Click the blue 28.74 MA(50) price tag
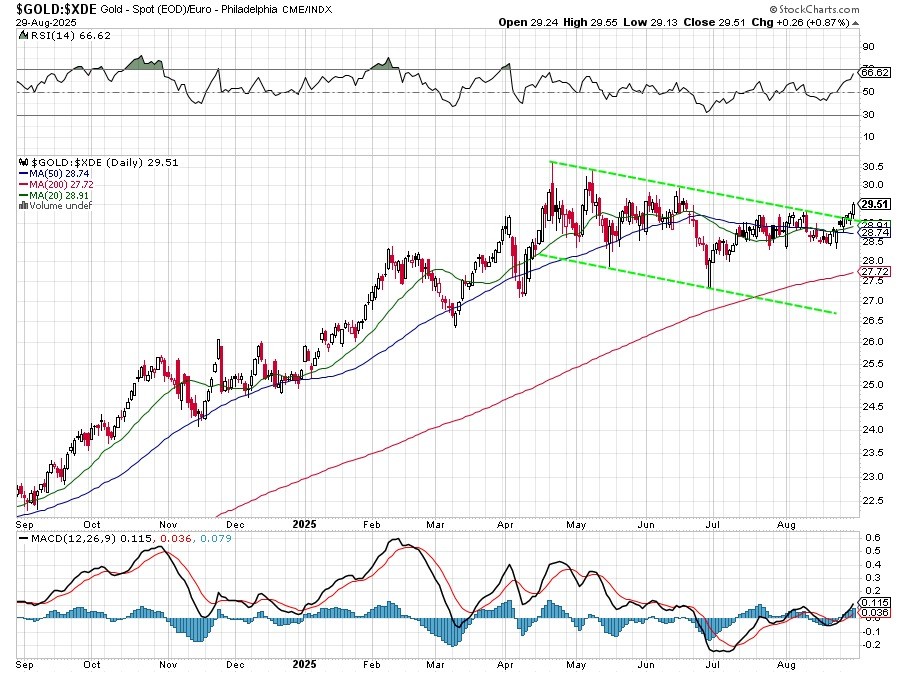900x673 pixels. point(875,232)
